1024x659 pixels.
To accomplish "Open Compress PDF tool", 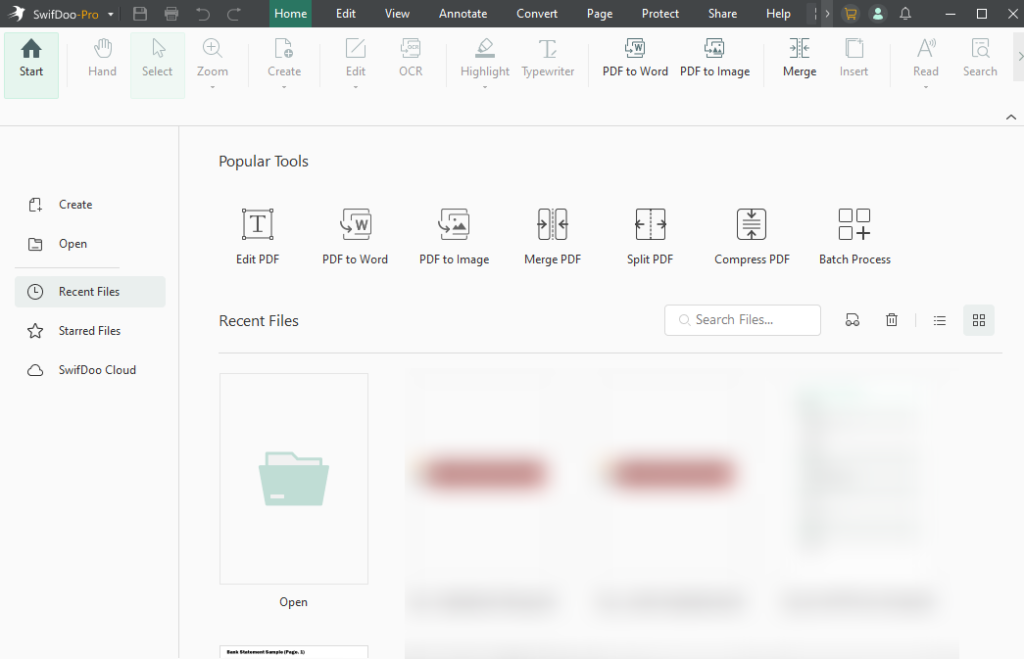I will [752, 236].
